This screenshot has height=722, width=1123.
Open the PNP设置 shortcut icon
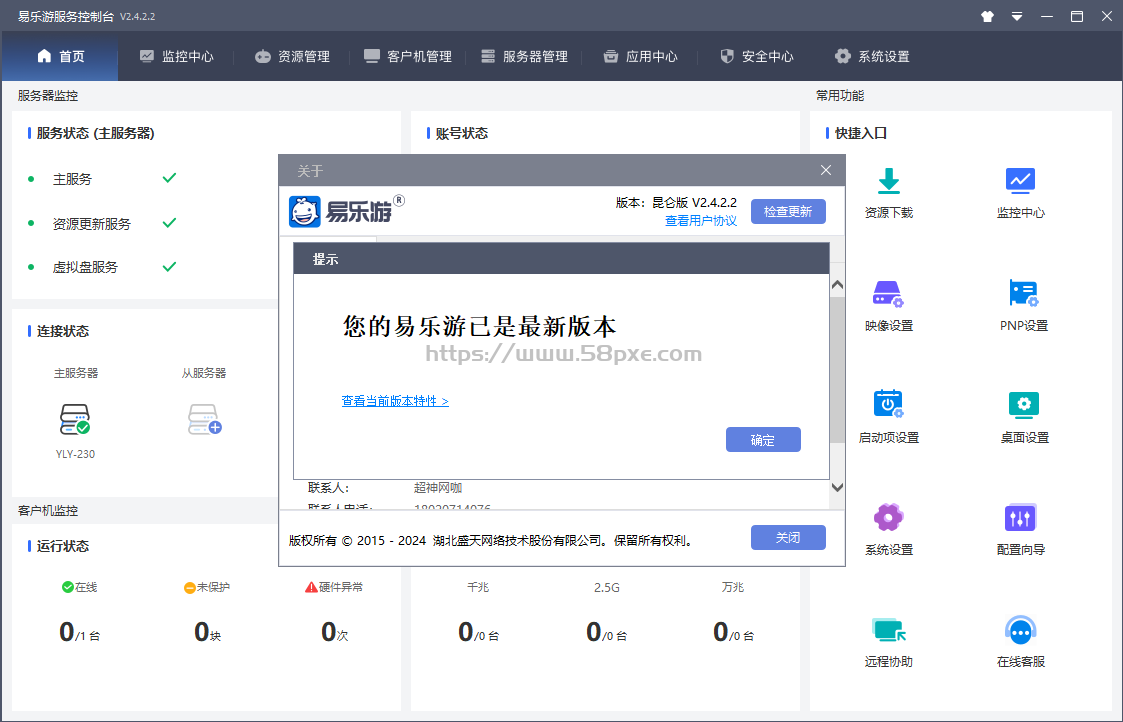(x=1023, y=294)
